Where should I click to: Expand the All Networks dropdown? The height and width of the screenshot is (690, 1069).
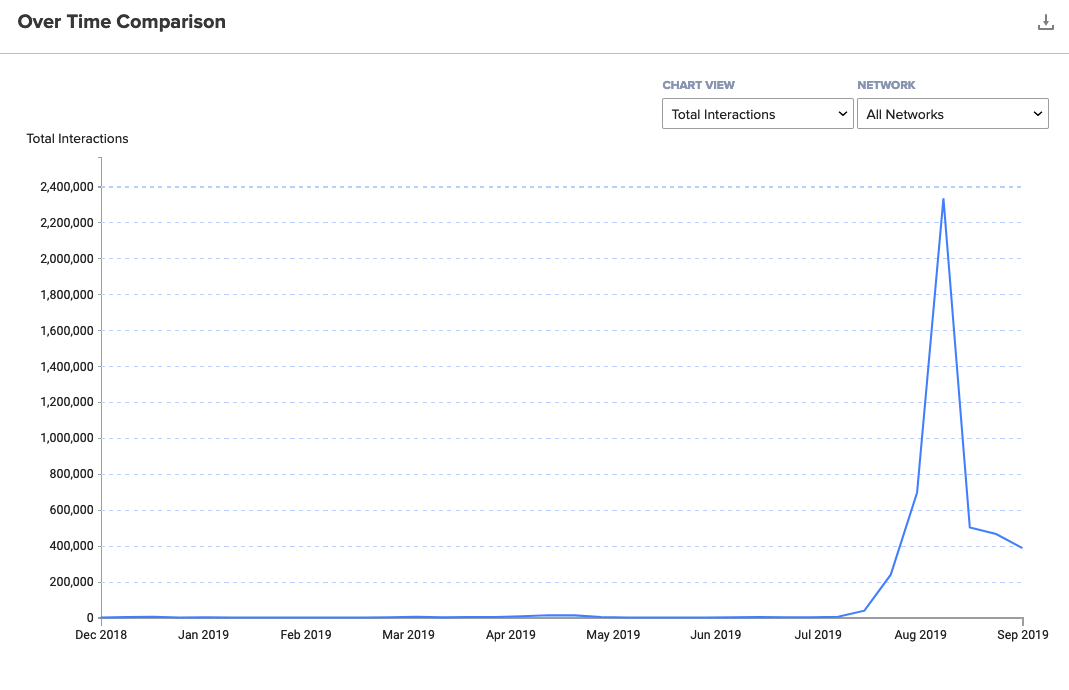click(952, 114)
